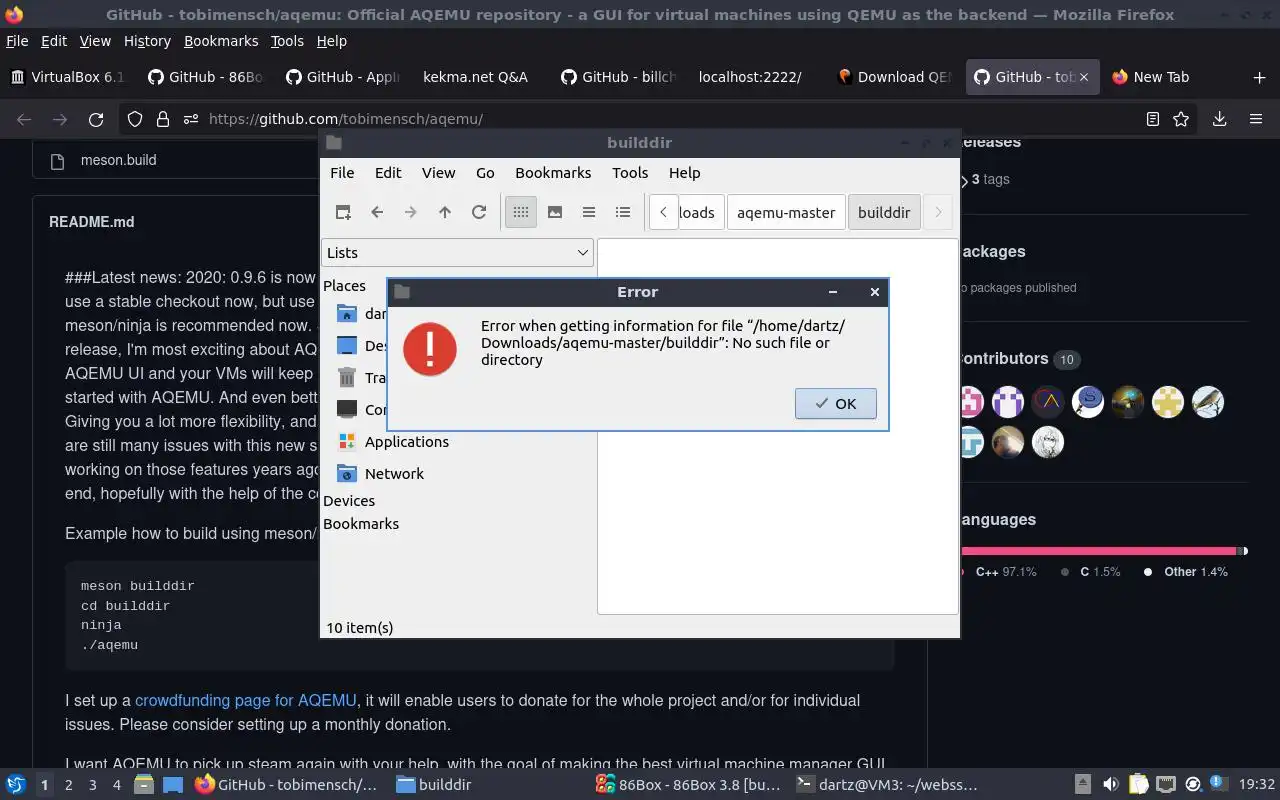
Task: Click OK in the Error dialog
Action: [x=836, y=404]
